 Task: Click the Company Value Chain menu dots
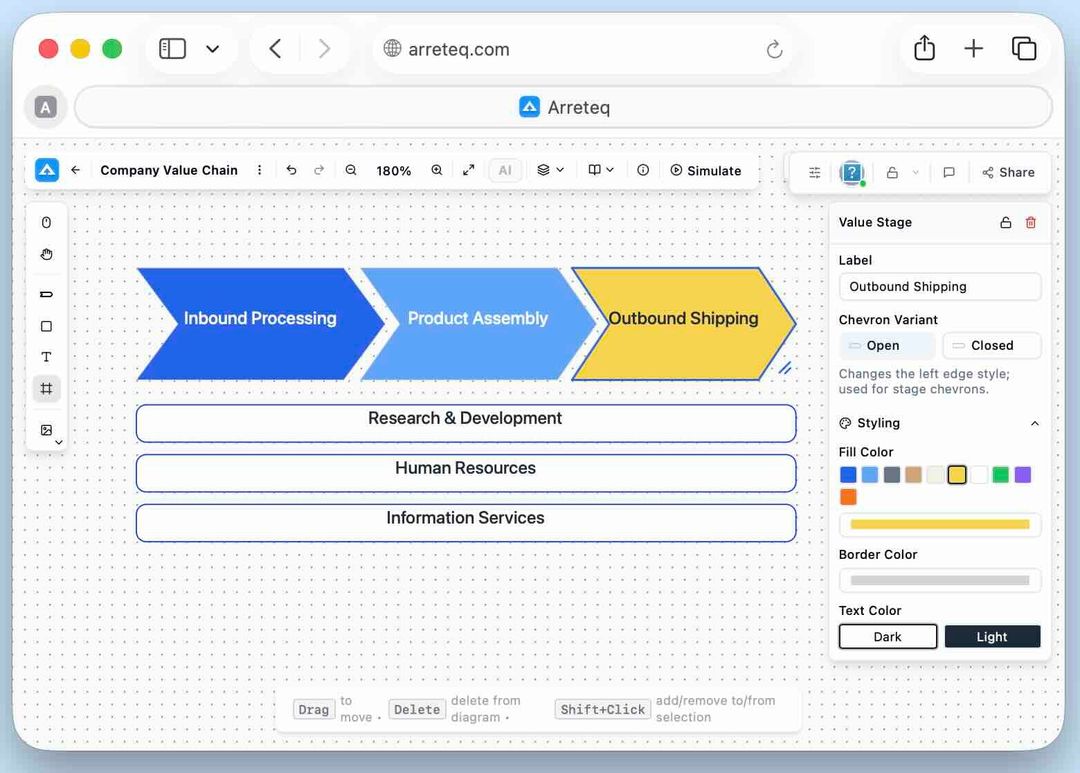(259, 170)
